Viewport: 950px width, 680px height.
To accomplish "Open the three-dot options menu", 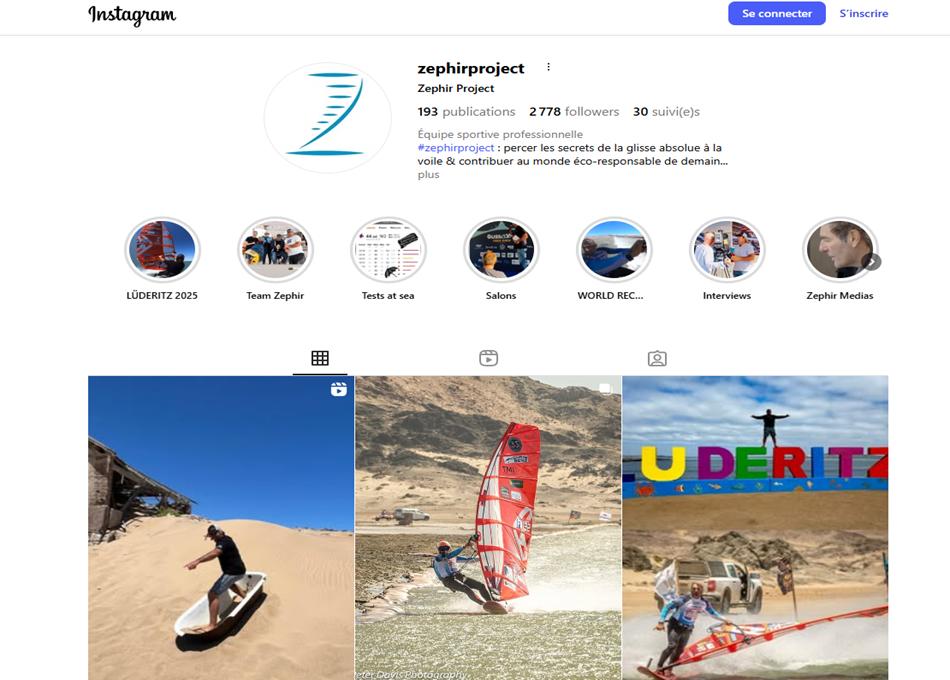I will coord(548,67).
